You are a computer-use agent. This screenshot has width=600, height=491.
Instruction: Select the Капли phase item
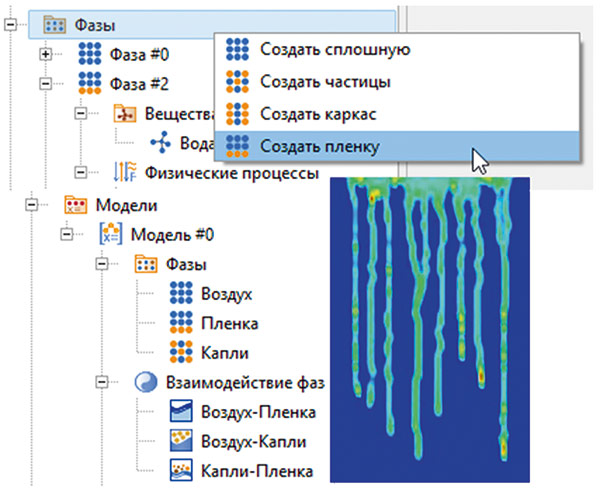[x=221, y=352]
